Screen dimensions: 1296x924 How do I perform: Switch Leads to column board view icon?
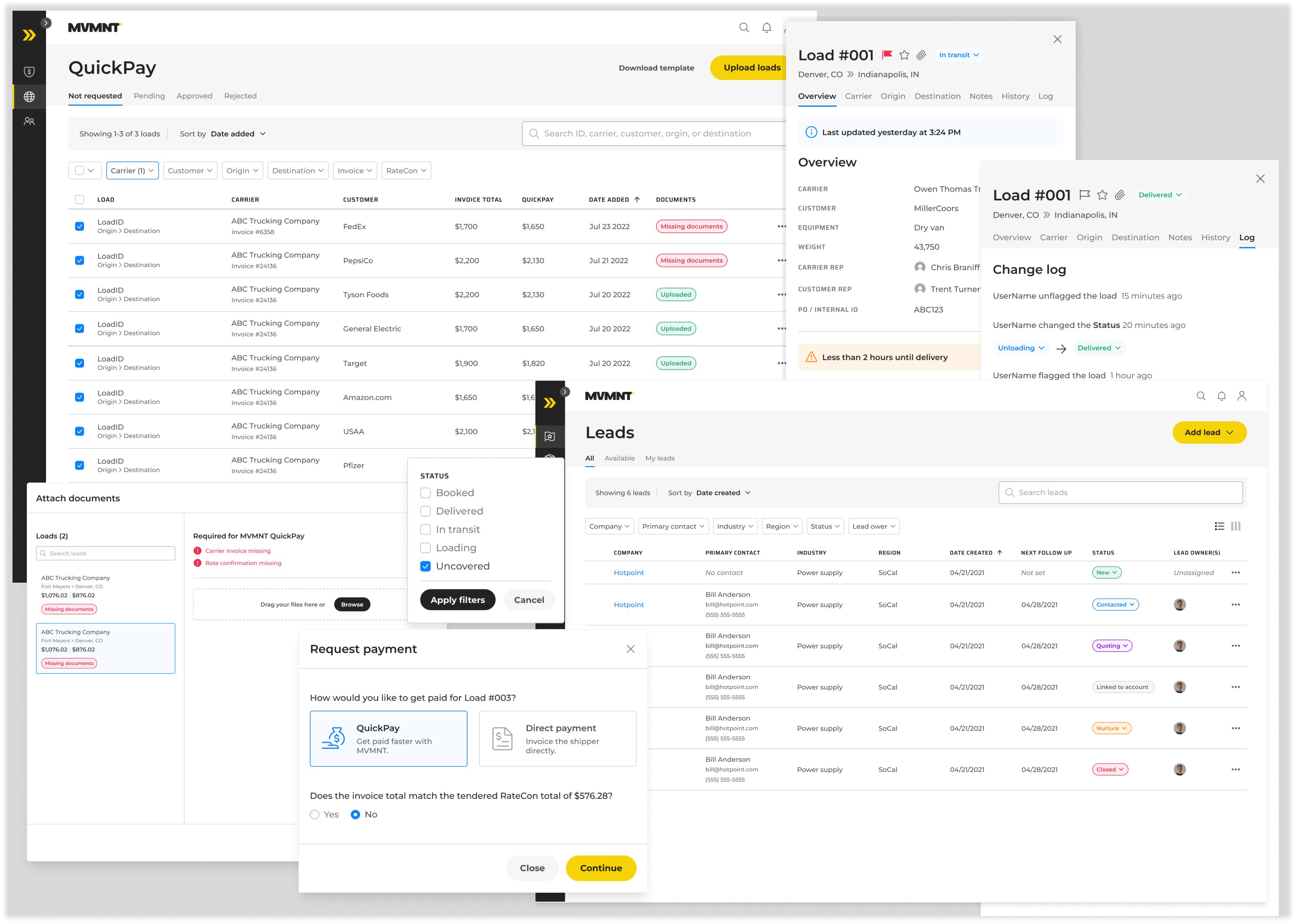[1235, 526]
